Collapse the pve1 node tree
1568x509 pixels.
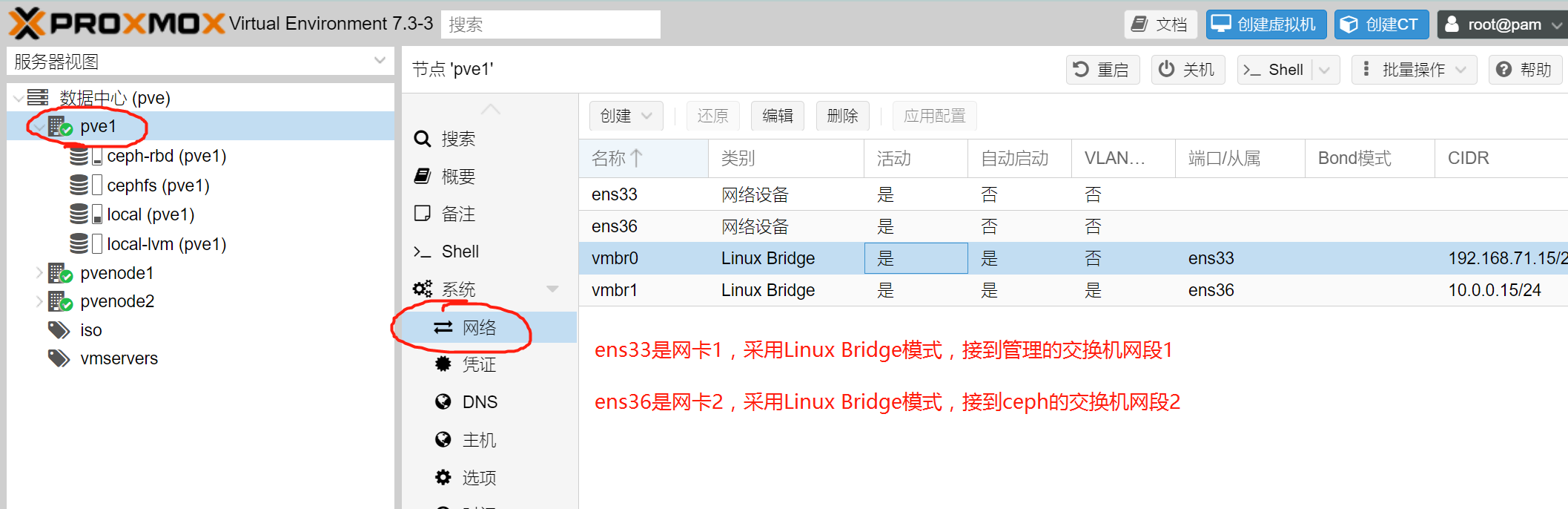[x=38, y=126]
